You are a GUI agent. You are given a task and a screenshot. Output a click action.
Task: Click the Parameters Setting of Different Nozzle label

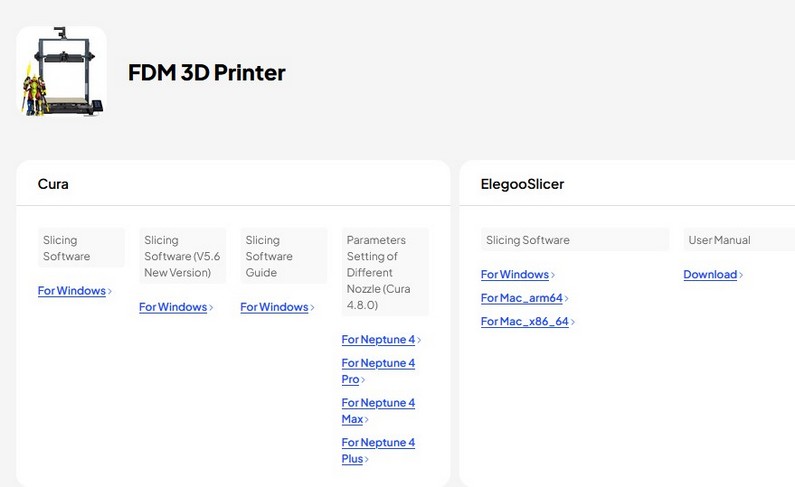(375, 272)
